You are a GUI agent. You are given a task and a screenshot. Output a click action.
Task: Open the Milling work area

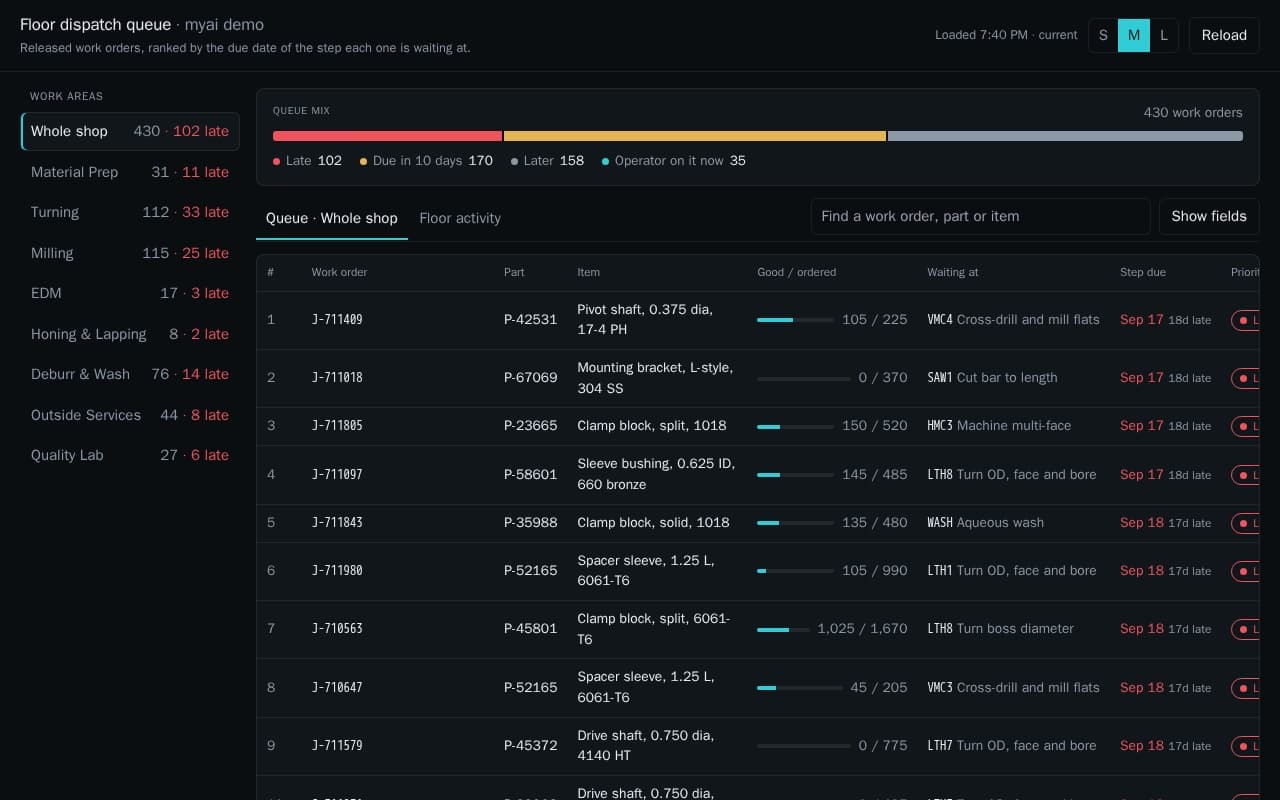(x=130, y=253)
